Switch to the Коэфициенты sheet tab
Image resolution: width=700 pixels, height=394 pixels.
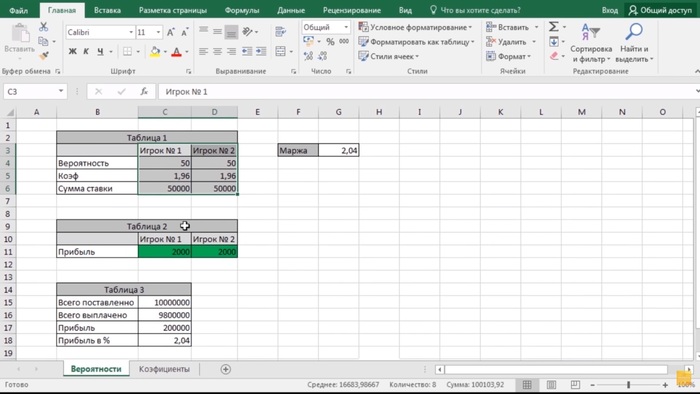[164, 369]
